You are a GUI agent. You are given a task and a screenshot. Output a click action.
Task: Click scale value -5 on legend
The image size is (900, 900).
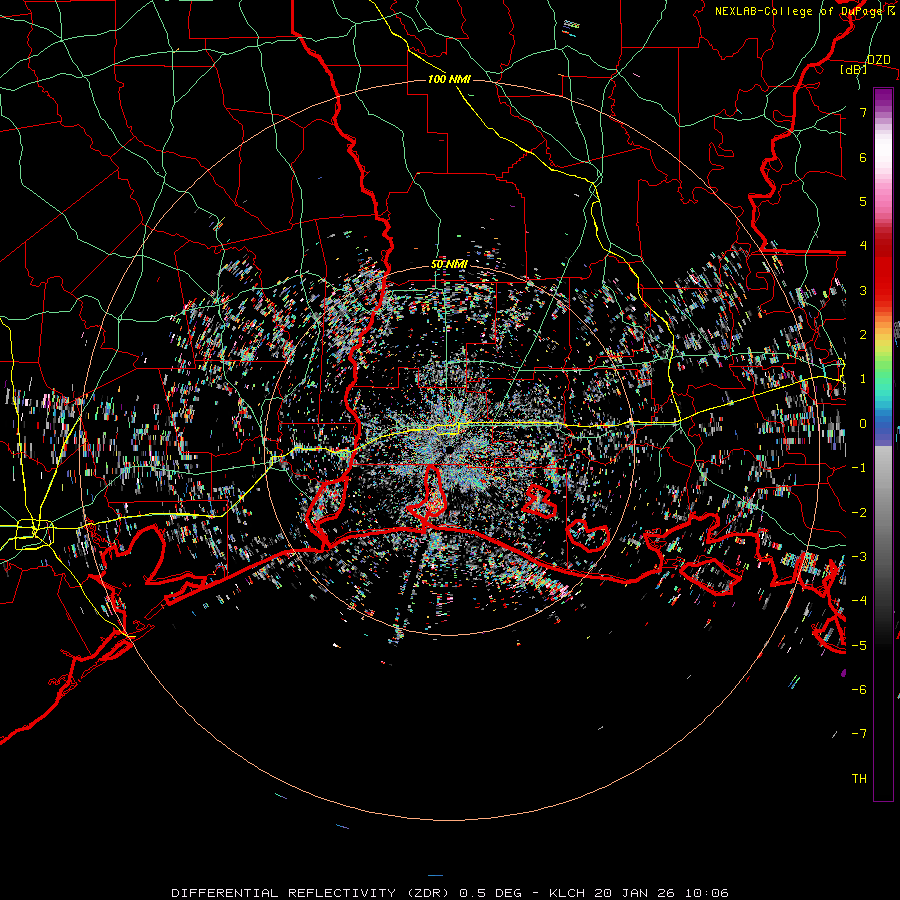point(859,645)
